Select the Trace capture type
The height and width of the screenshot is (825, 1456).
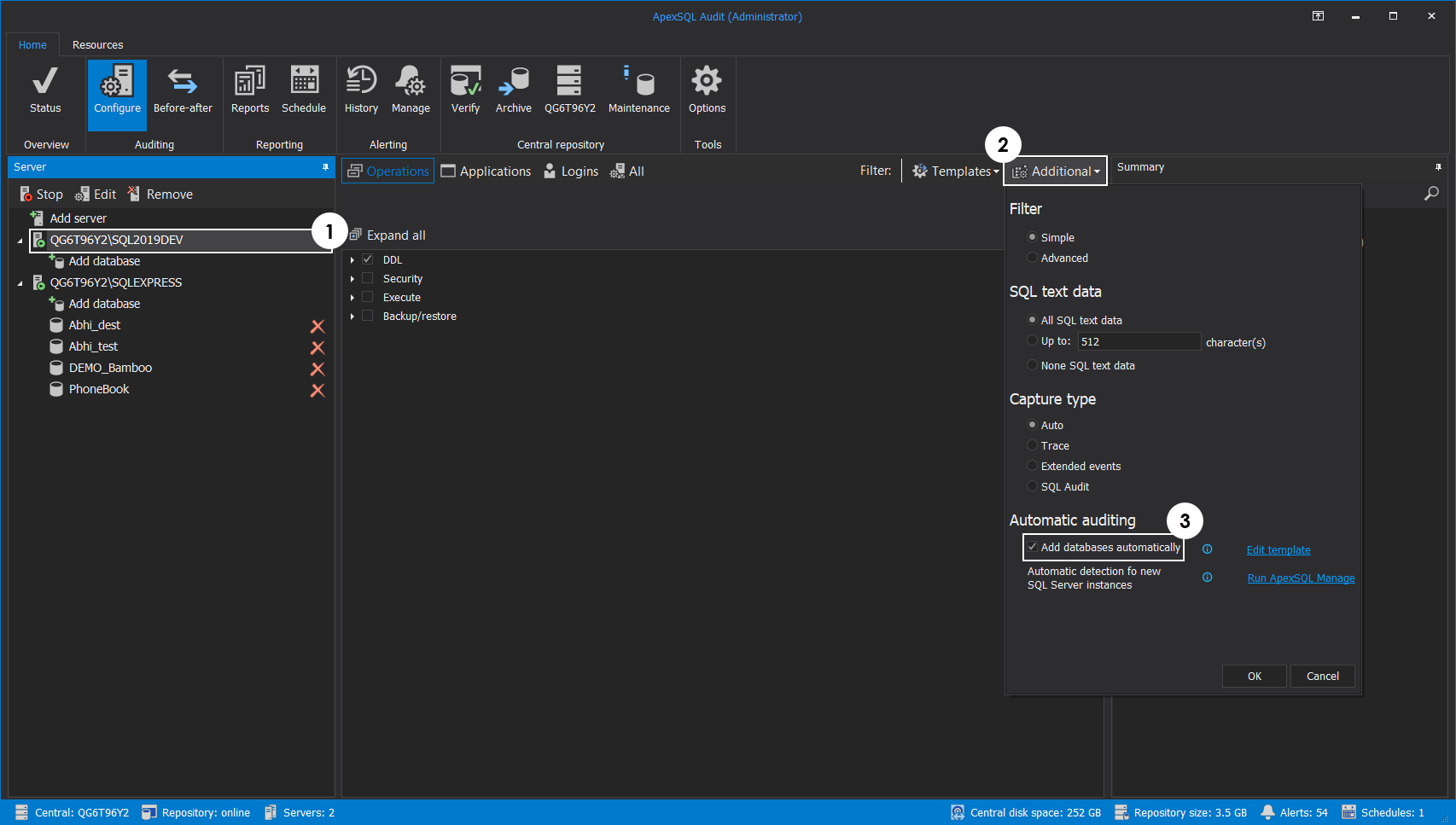click(x=1032, y=445)
